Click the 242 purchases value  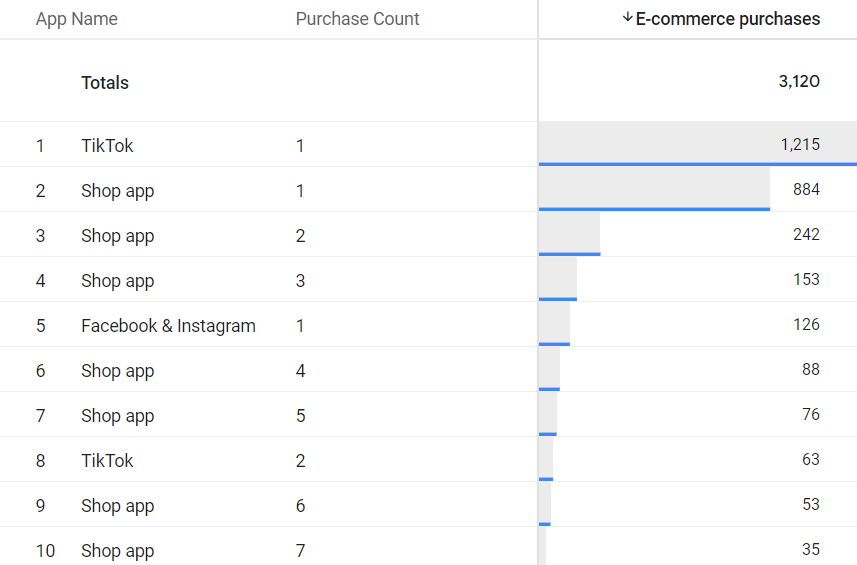[x=806, y=234]
